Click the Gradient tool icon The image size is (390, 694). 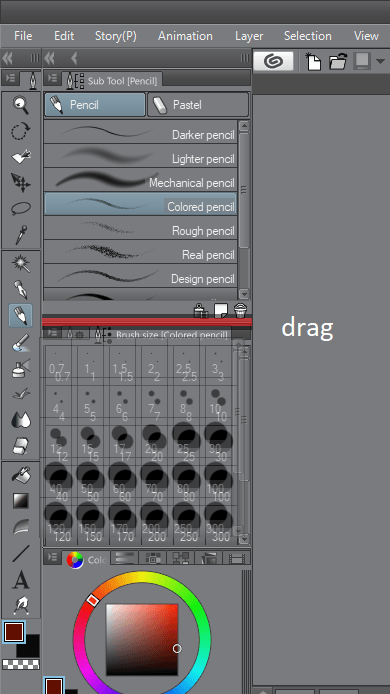21,501
